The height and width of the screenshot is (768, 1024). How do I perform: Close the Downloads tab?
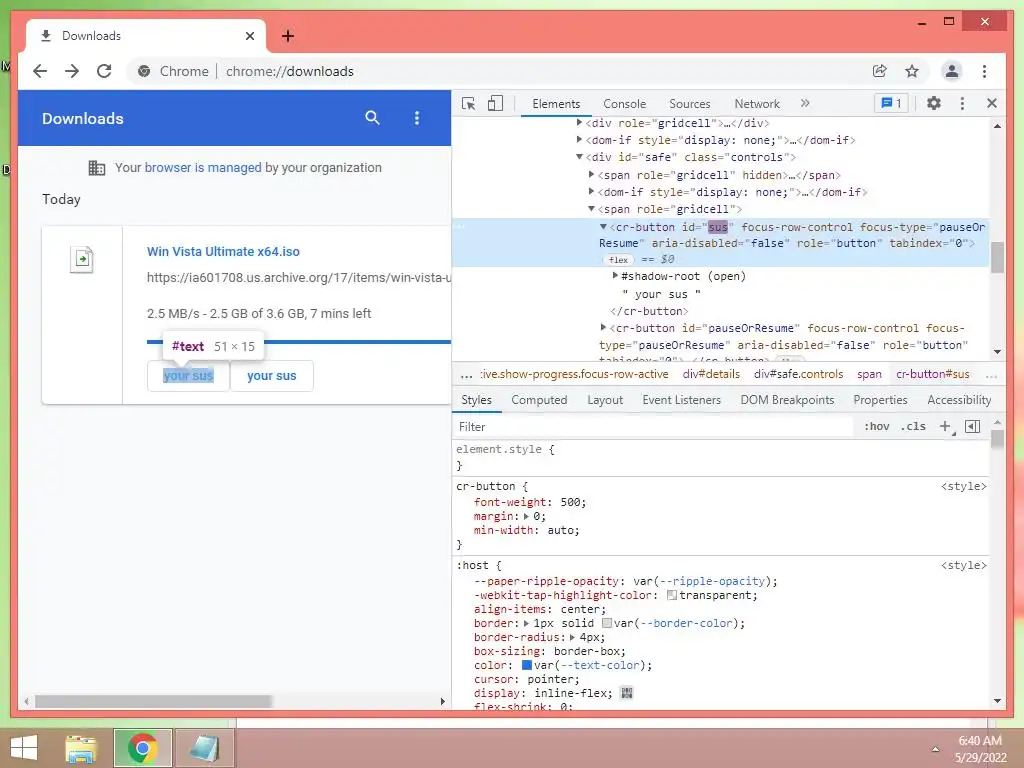pyautogui.click(x=249, y=36)
